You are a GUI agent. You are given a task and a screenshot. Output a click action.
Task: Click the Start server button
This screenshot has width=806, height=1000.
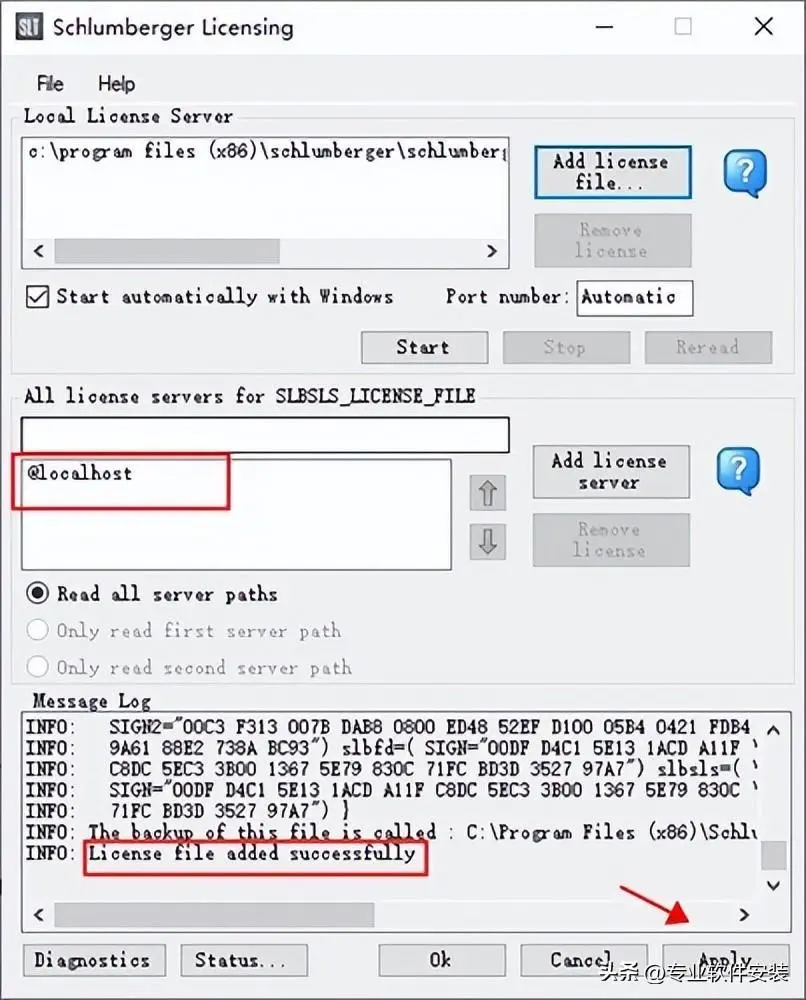(x=425, y=348)
